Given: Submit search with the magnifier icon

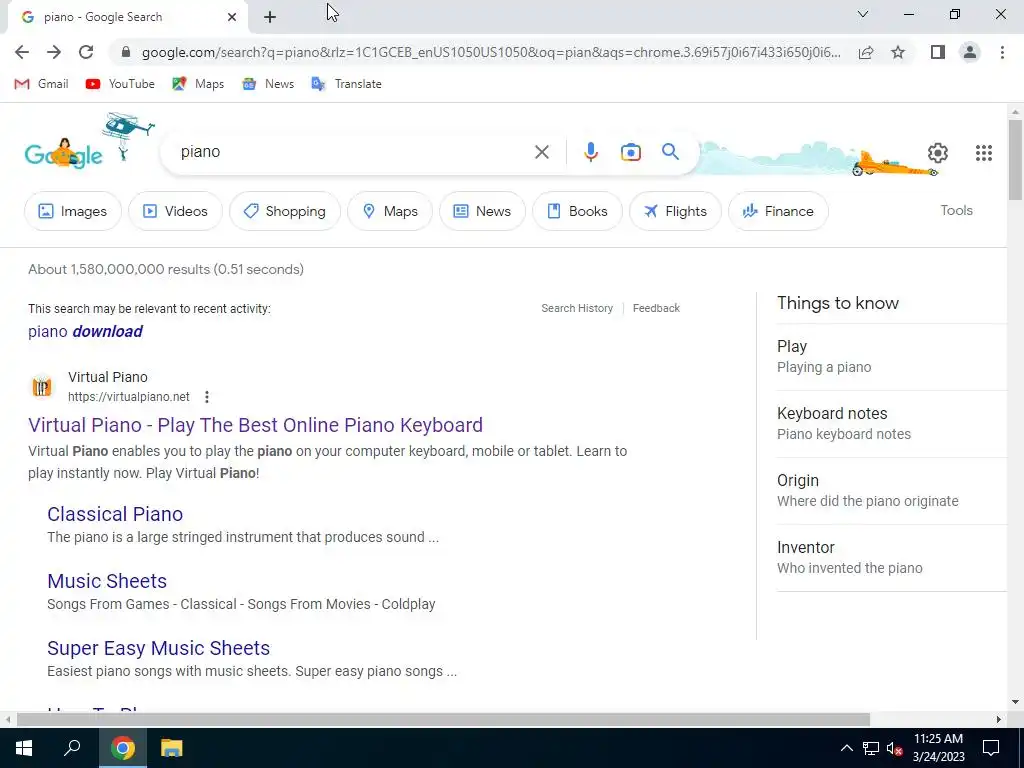Looking at the screenshot, I should click(670, 152).
